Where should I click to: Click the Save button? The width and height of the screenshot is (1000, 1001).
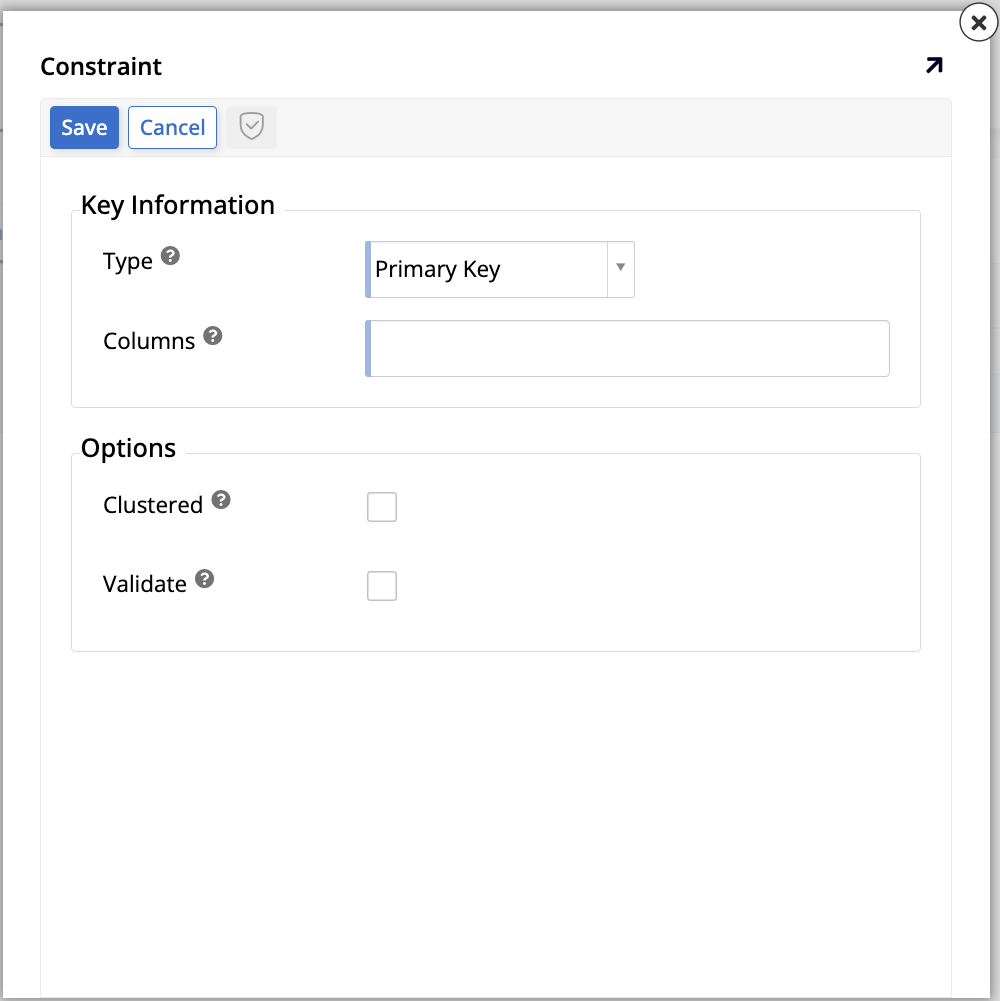pos(84,128)
